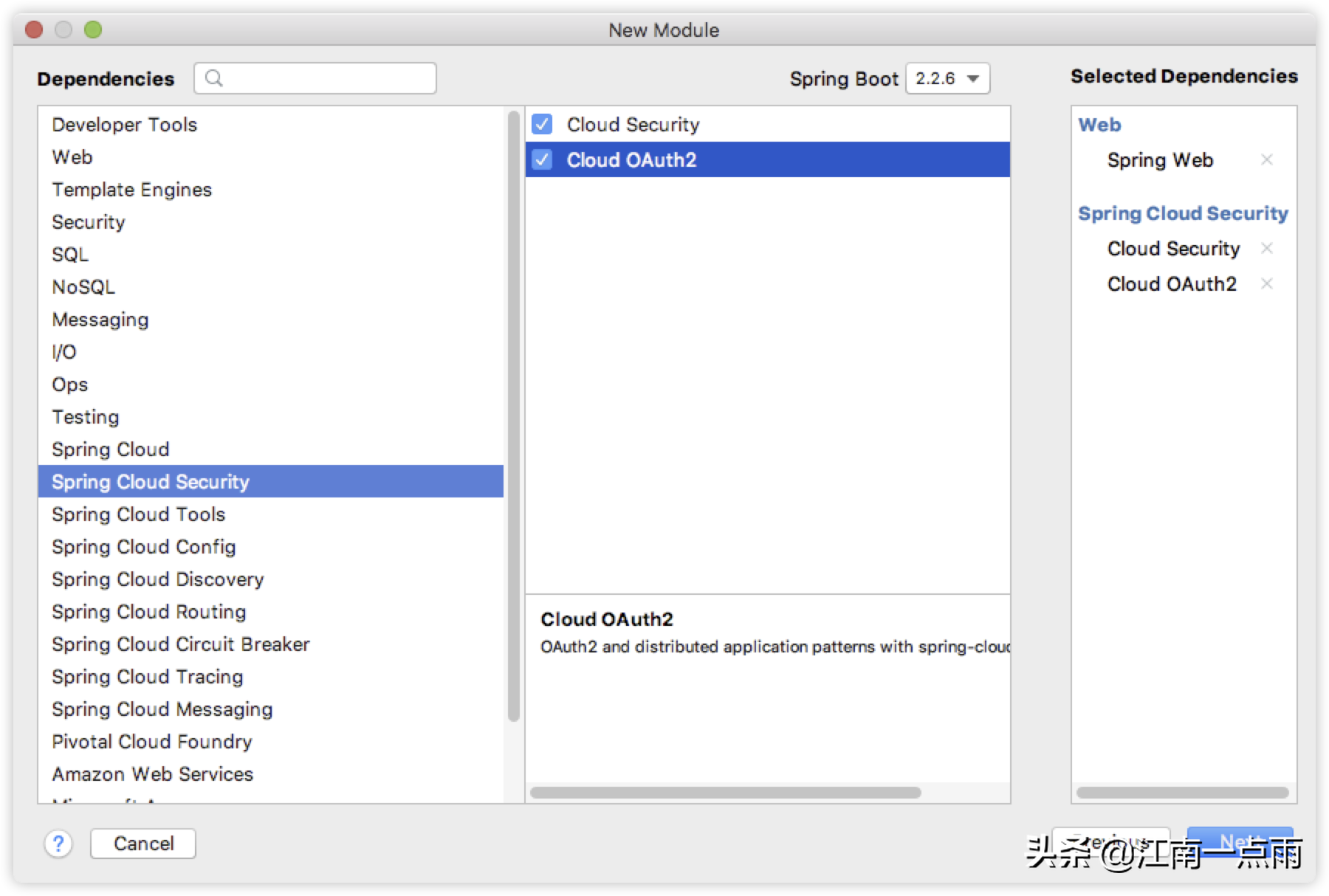Click Cloud Security item label in middle list
This screenshot has width=1329, height=896.
(633, 125)
